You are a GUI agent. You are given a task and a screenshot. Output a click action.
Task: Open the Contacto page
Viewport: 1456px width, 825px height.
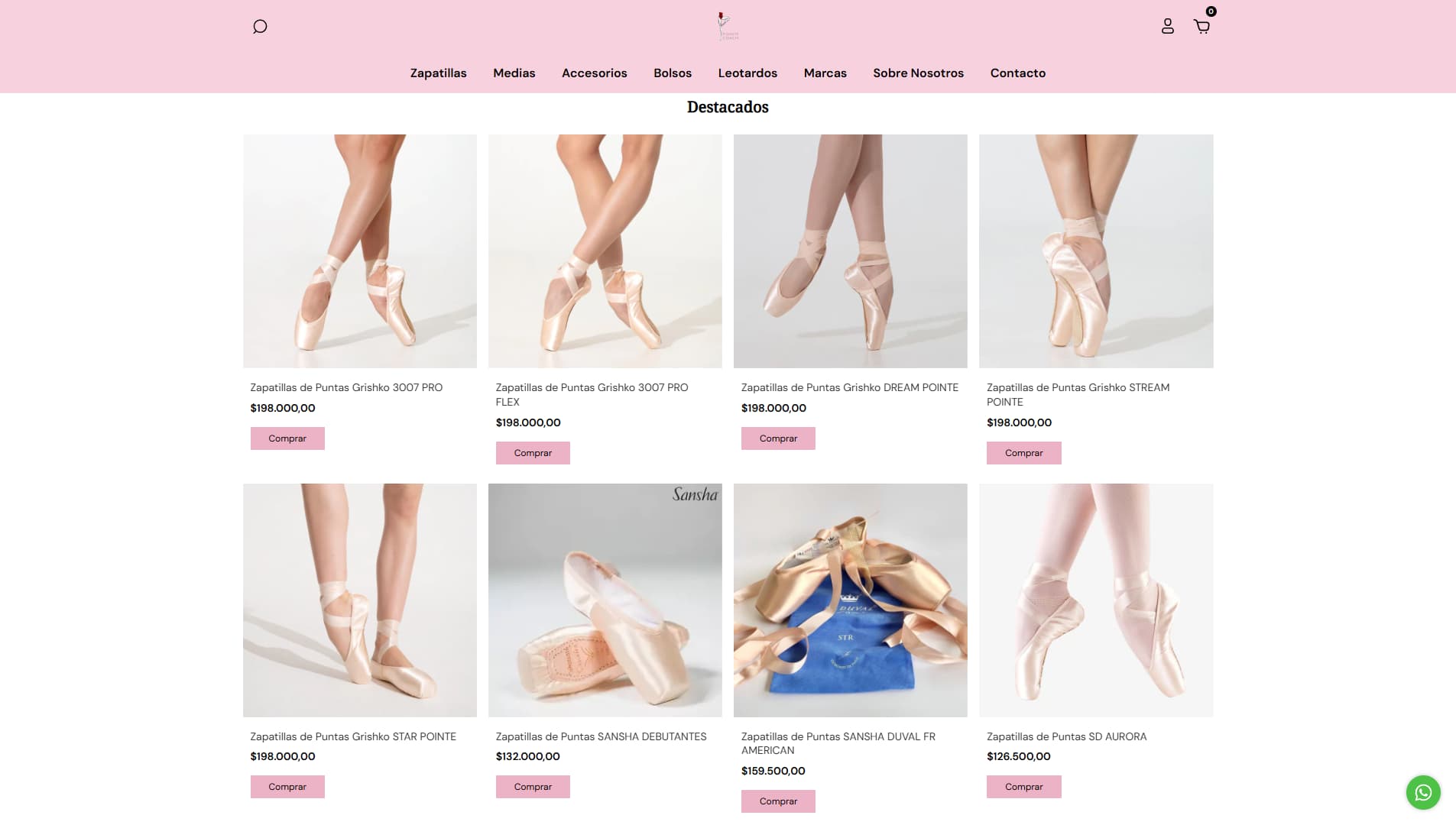point(1017,73)
